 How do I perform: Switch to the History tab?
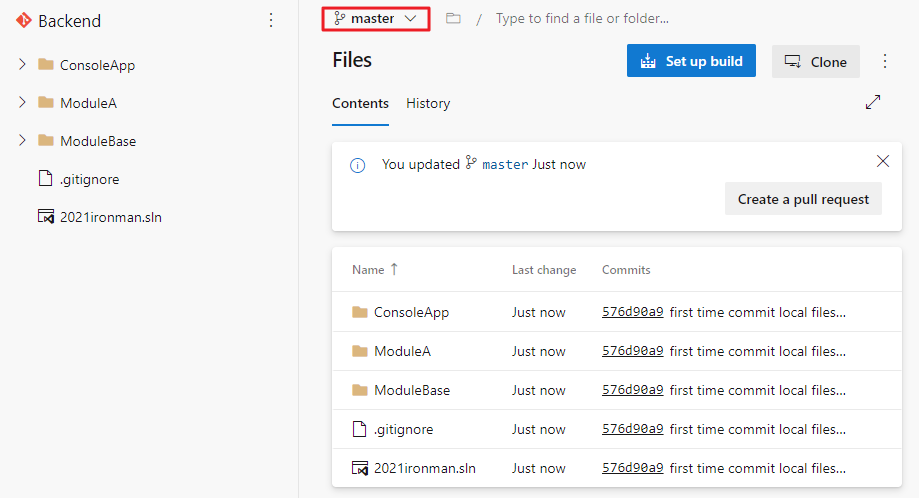coord(428,103)
